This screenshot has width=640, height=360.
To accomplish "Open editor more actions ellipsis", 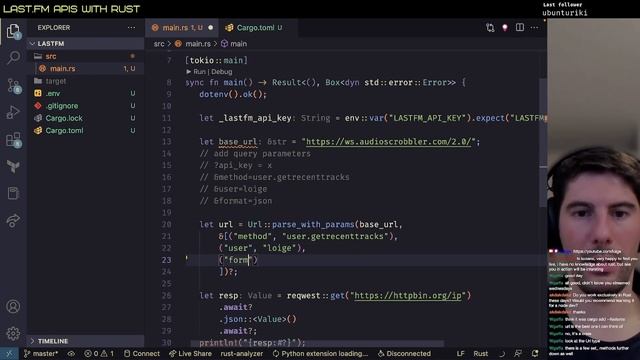I will pyautogui.click(x=534, y=28).
